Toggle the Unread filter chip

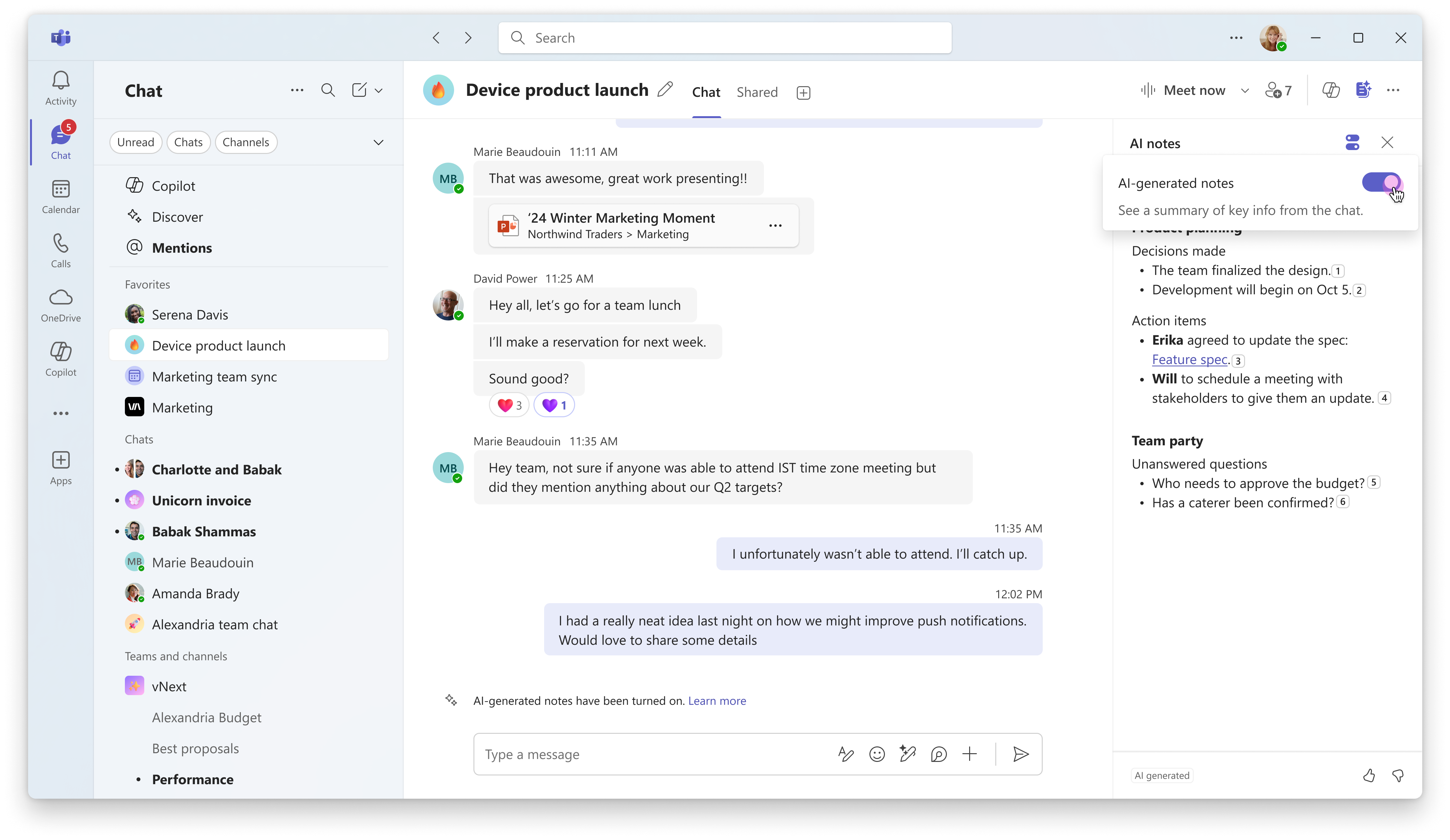[x=136, y=142]
